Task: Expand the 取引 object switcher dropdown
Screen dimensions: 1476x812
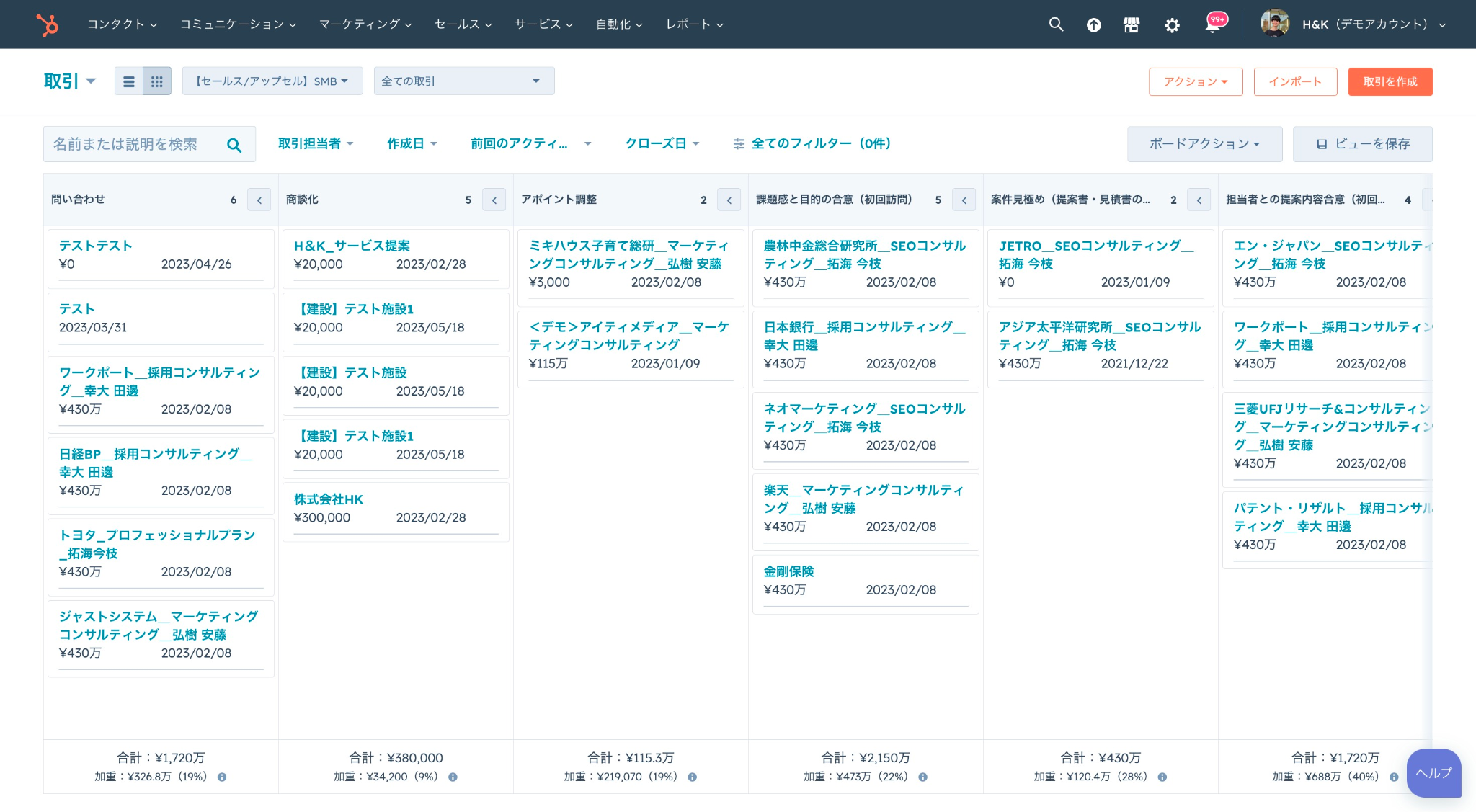Action: coord(70,81)
